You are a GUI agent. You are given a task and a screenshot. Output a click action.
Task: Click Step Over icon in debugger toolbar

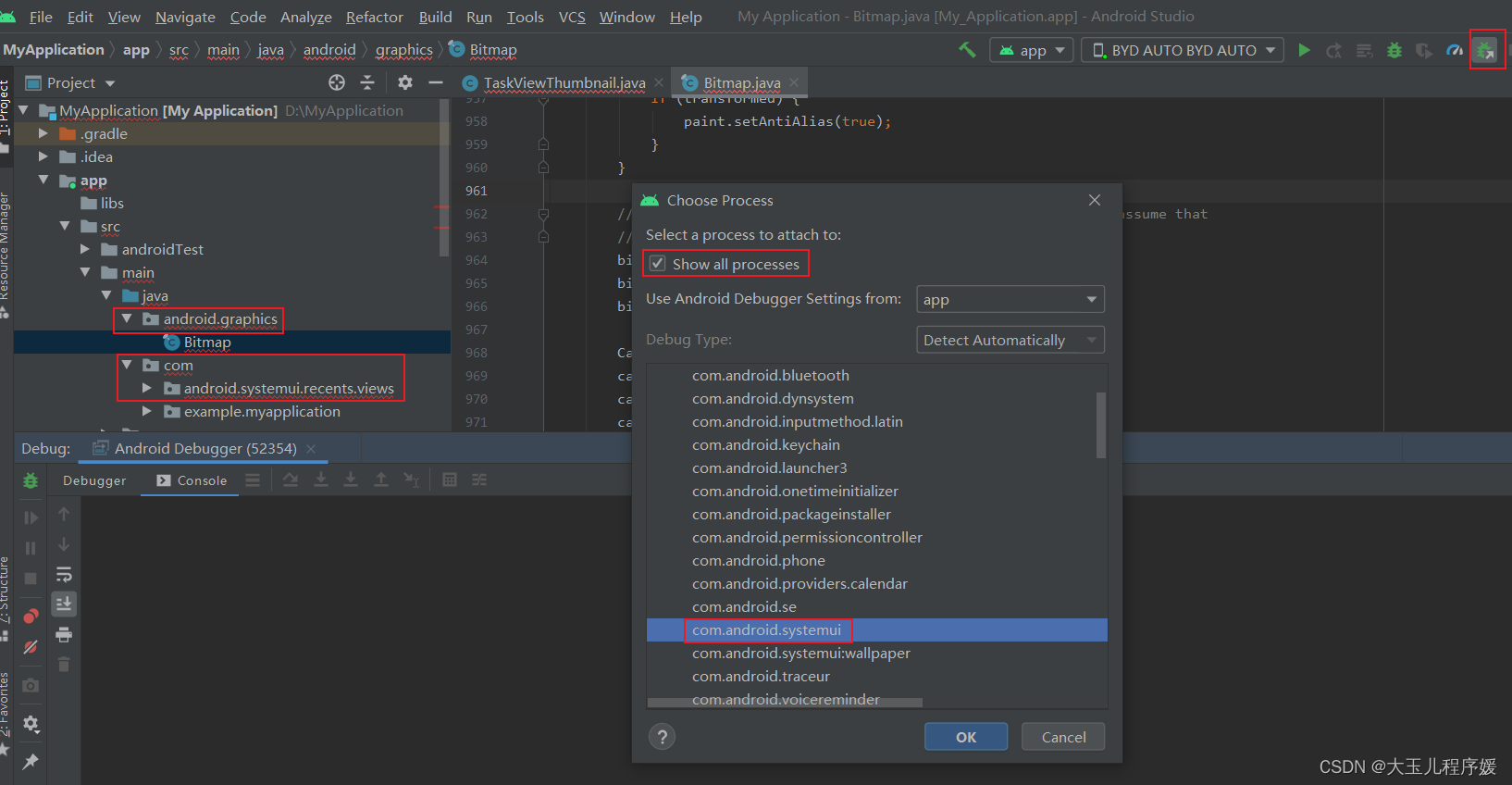[x=291, y=480]
